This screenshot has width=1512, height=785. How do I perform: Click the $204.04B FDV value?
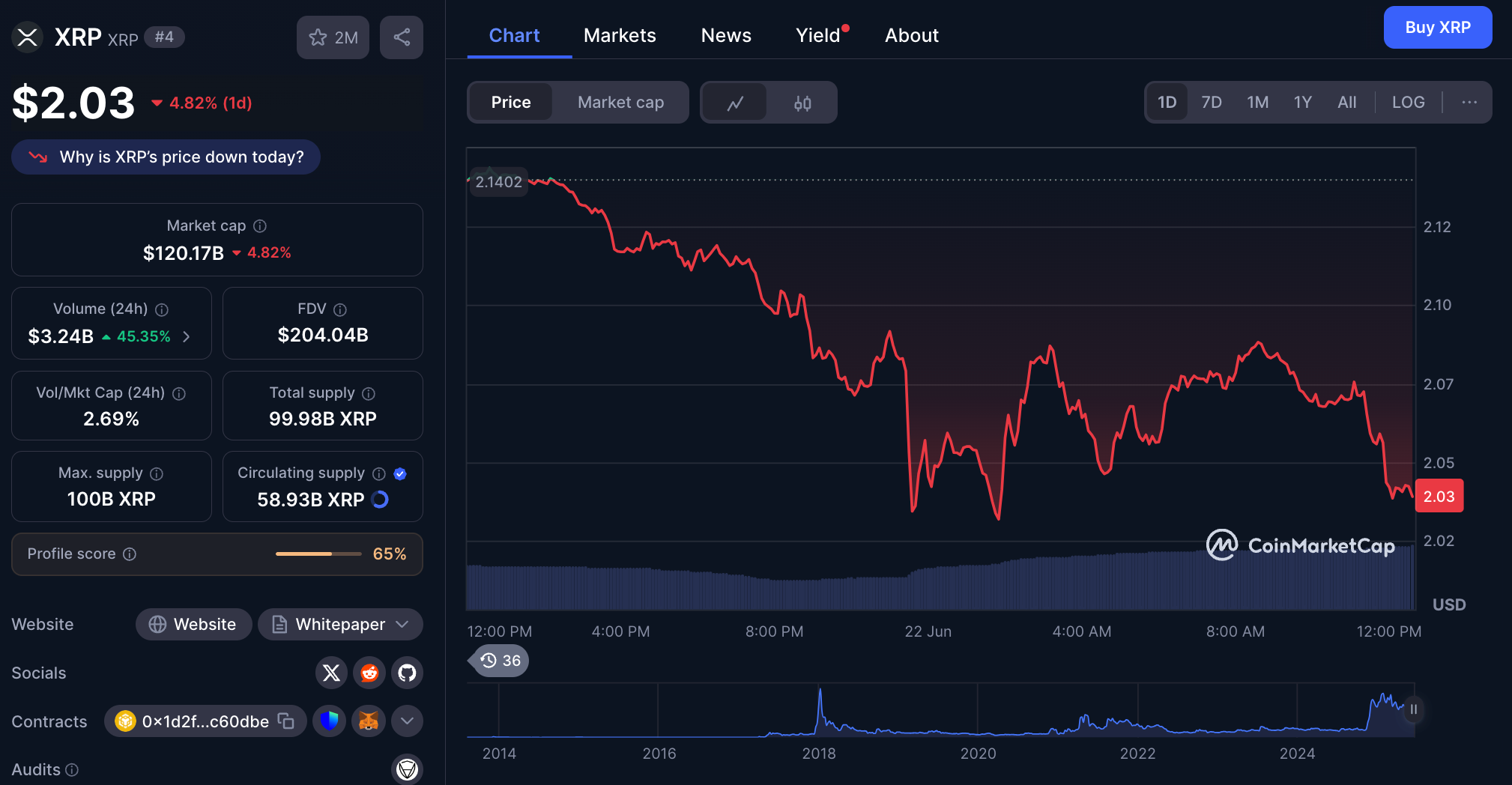point(323,335)
